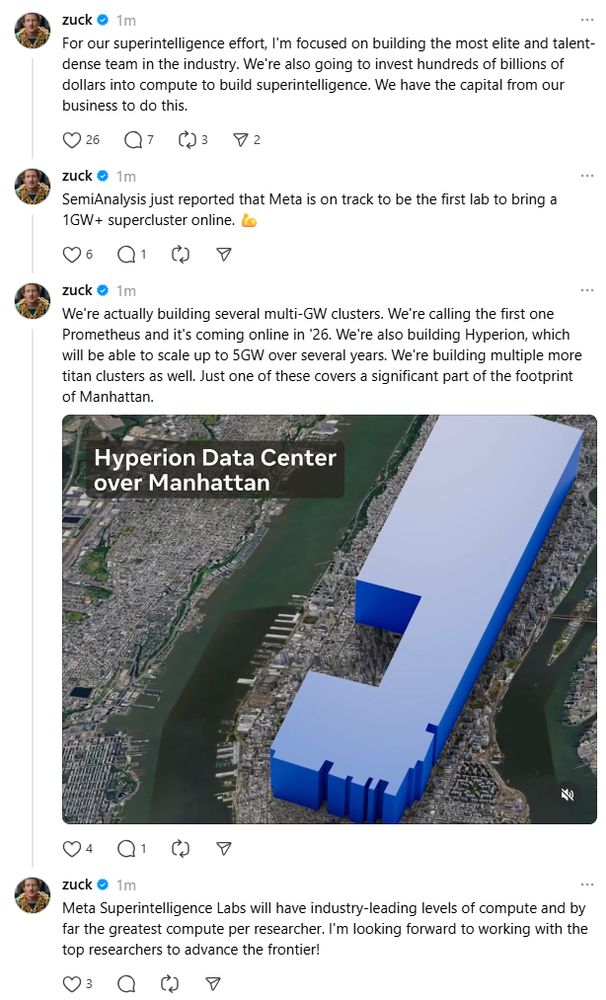This screenshot has width=606, height=1000.
Task: Open zuck username on the first post
Action: click(77, 20)
